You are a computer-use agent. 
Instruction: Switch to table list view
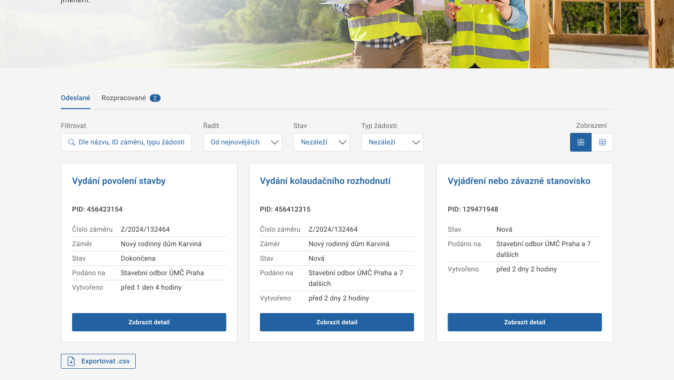[x=602, y=142]
